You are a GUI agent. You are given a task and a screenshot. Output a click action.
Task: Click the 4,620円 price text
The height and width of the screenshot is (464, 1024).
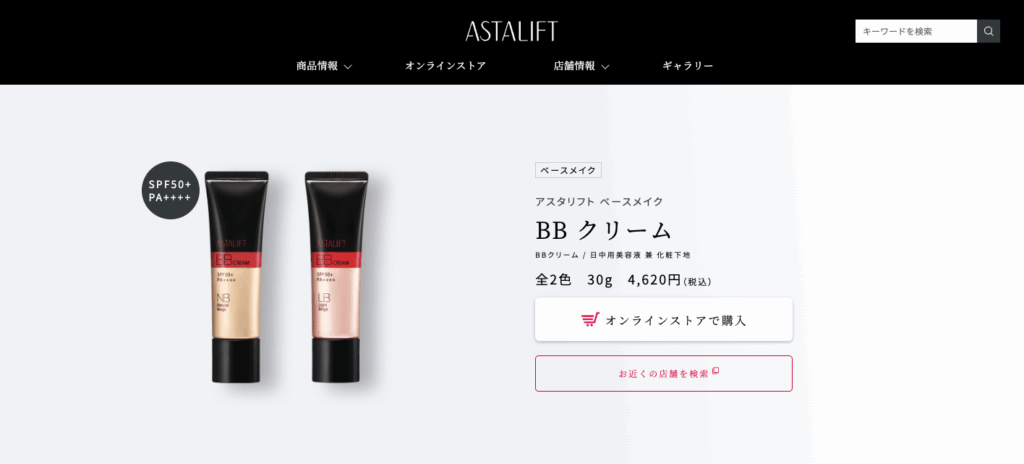click(654, 280)
